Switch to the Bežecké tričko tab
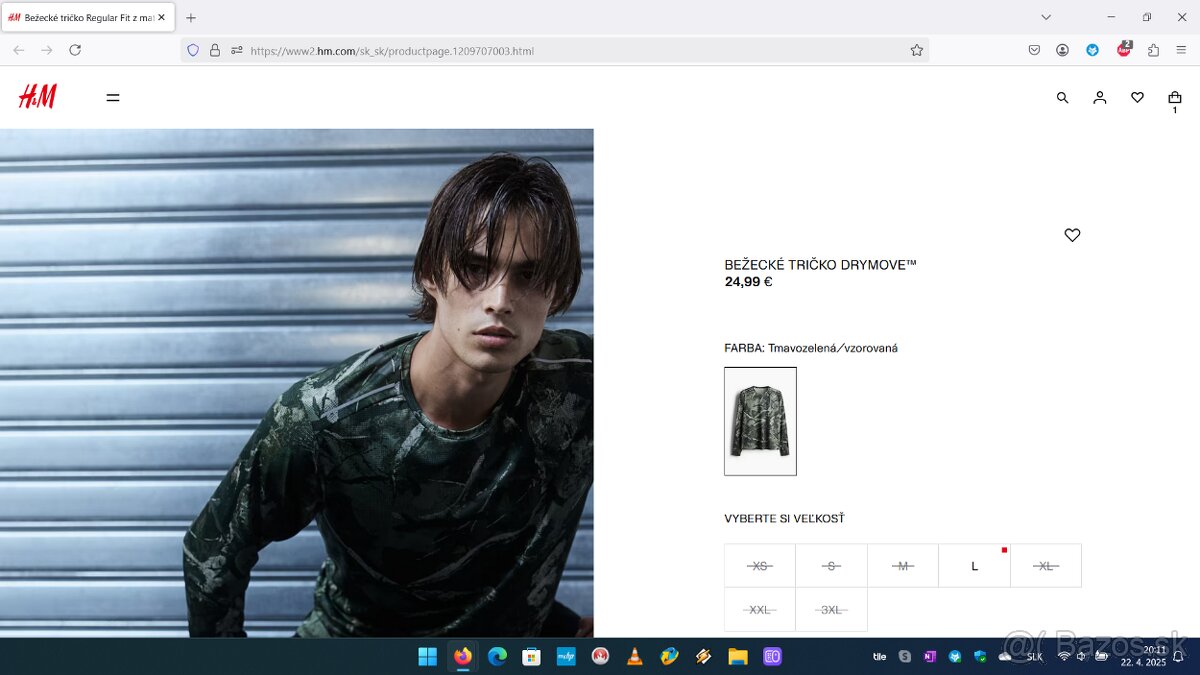Screen dimensions: 1200x675 (x=82, y=17)
